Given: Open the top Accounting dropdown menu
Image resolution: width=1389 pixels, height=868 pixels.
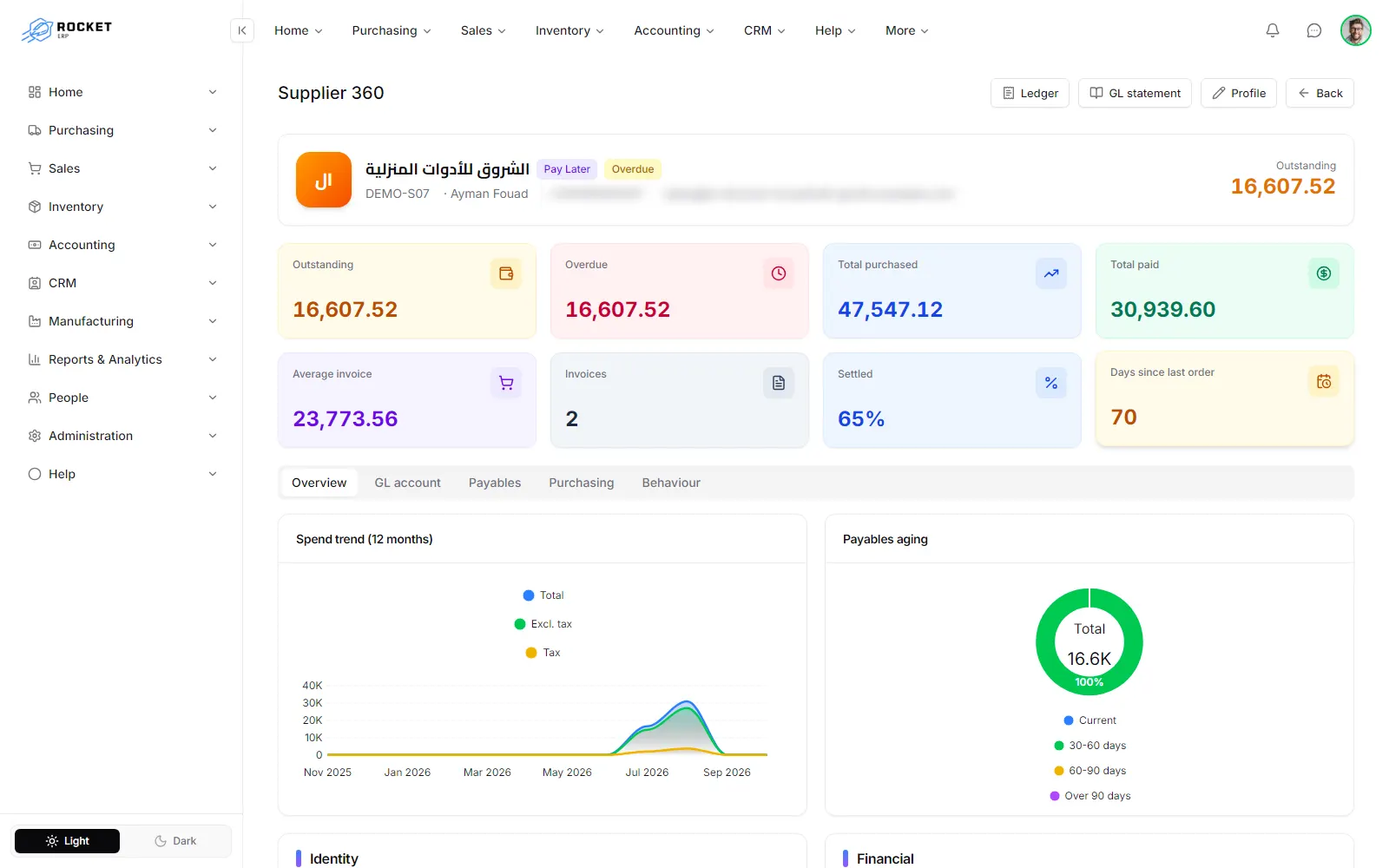Looking at the screenshot, I should pyautogui.click(x=675, y=30).
